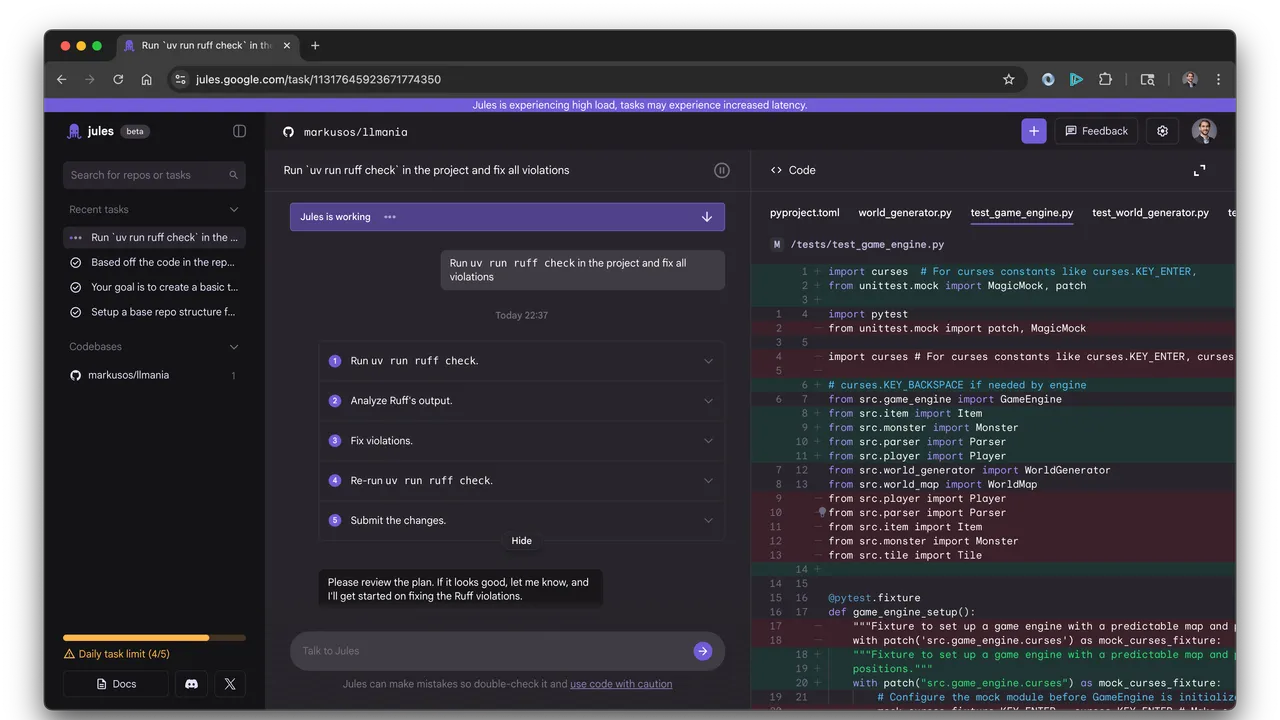Open the browser home page
The height and width of the screenshot is (720, 1280).
pos(146,79)
